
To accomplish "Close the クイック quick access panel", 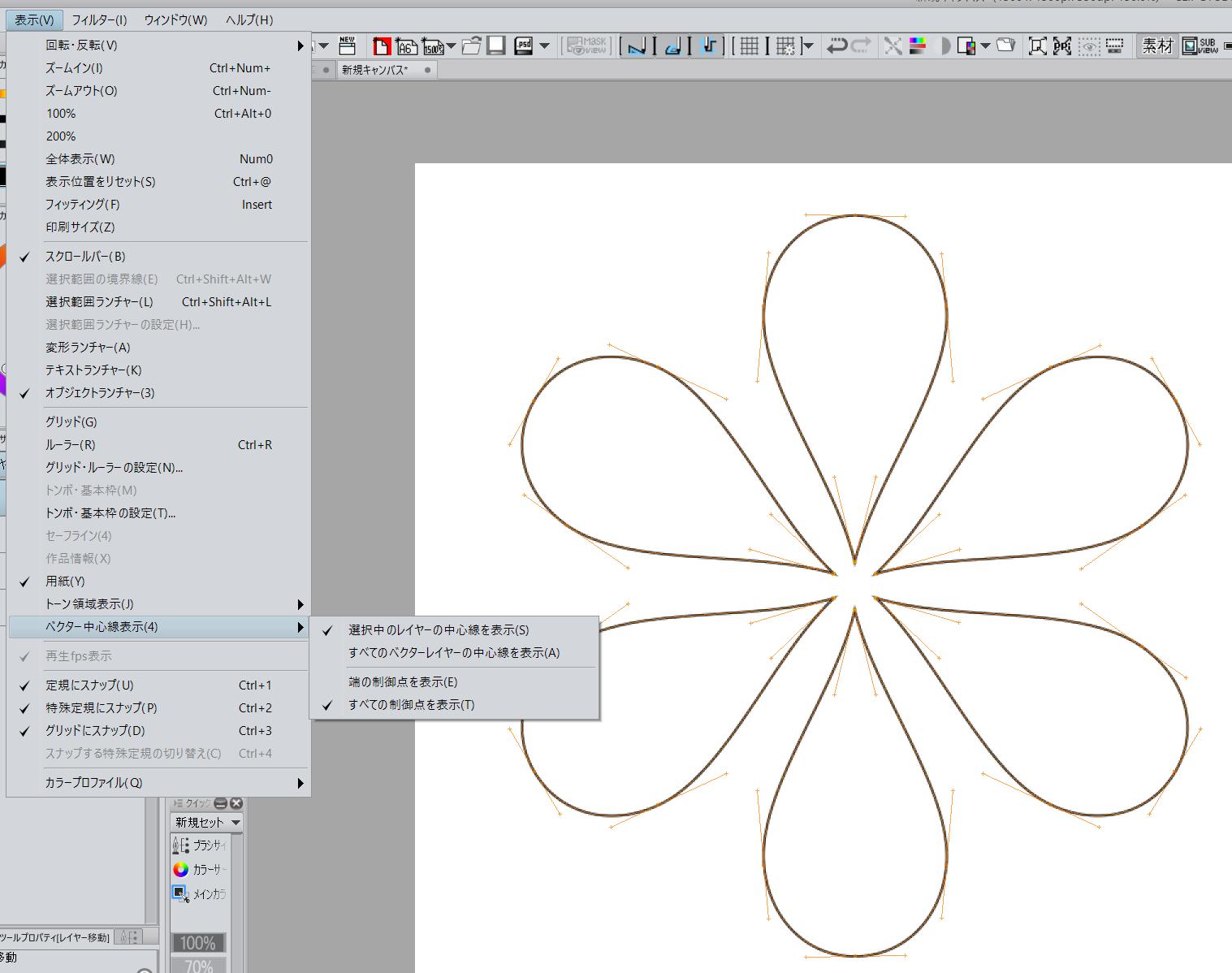I will (x=236, y=803).
